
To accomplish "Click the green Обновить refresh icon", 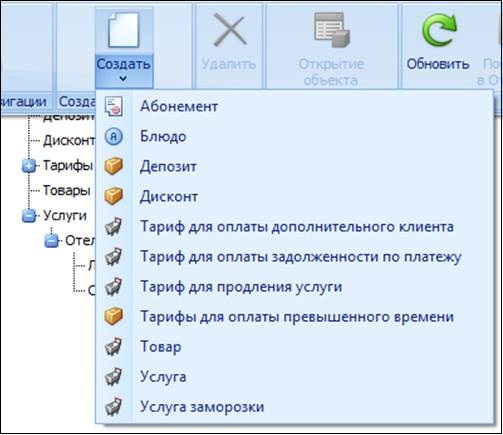I will click(x=439, y=30).
